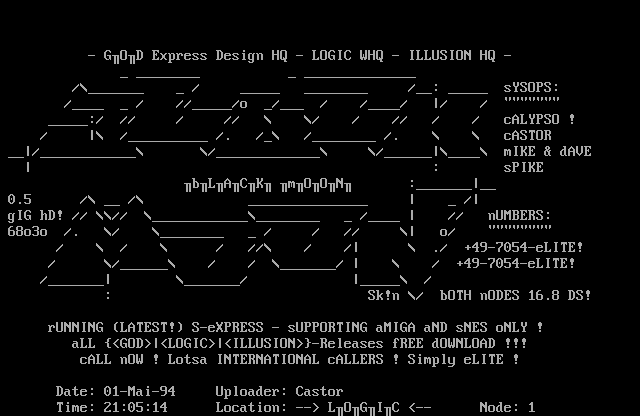The width and height of the screenshot is (640, 416).
Task: Click the nUMBERS: heading
Action: [519, 215]
